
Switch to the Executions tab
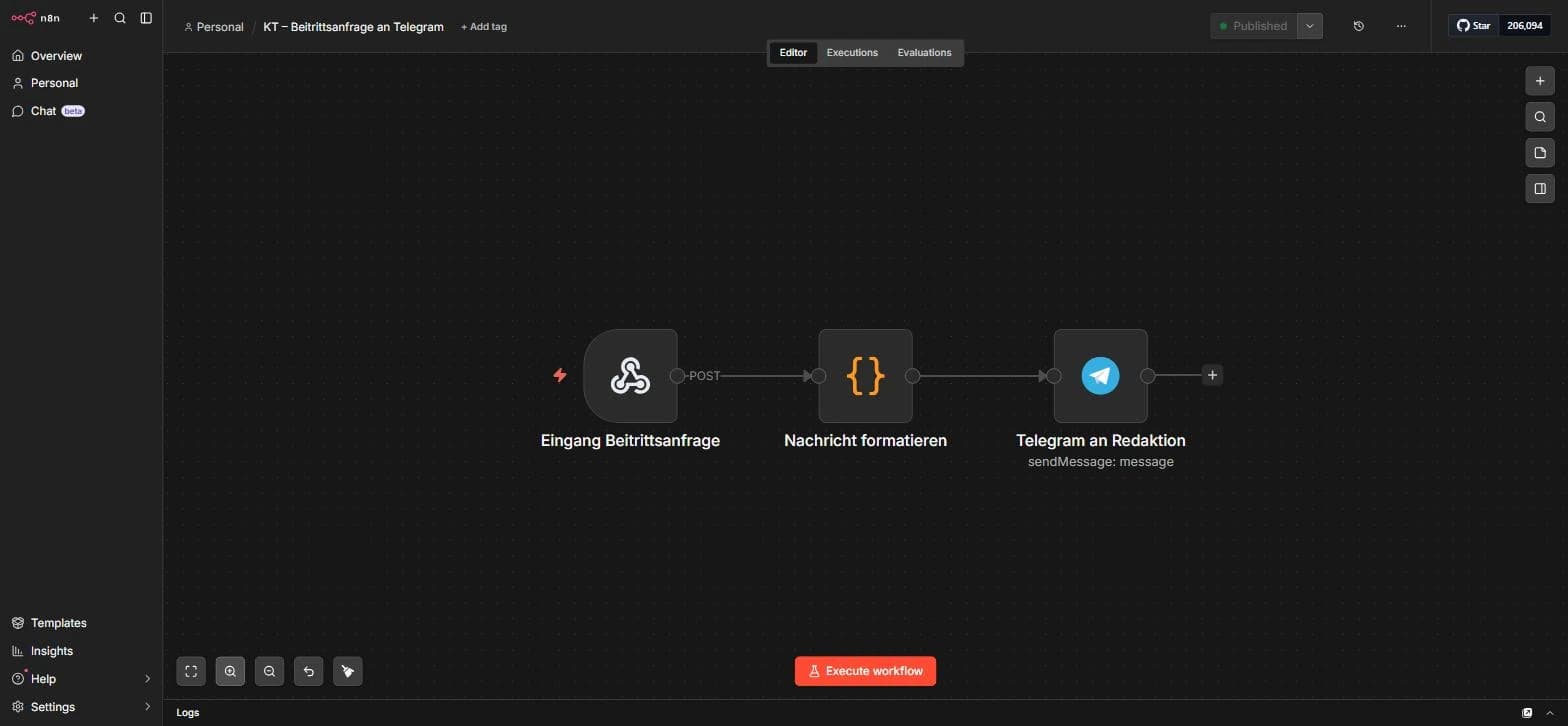[852, 53]
